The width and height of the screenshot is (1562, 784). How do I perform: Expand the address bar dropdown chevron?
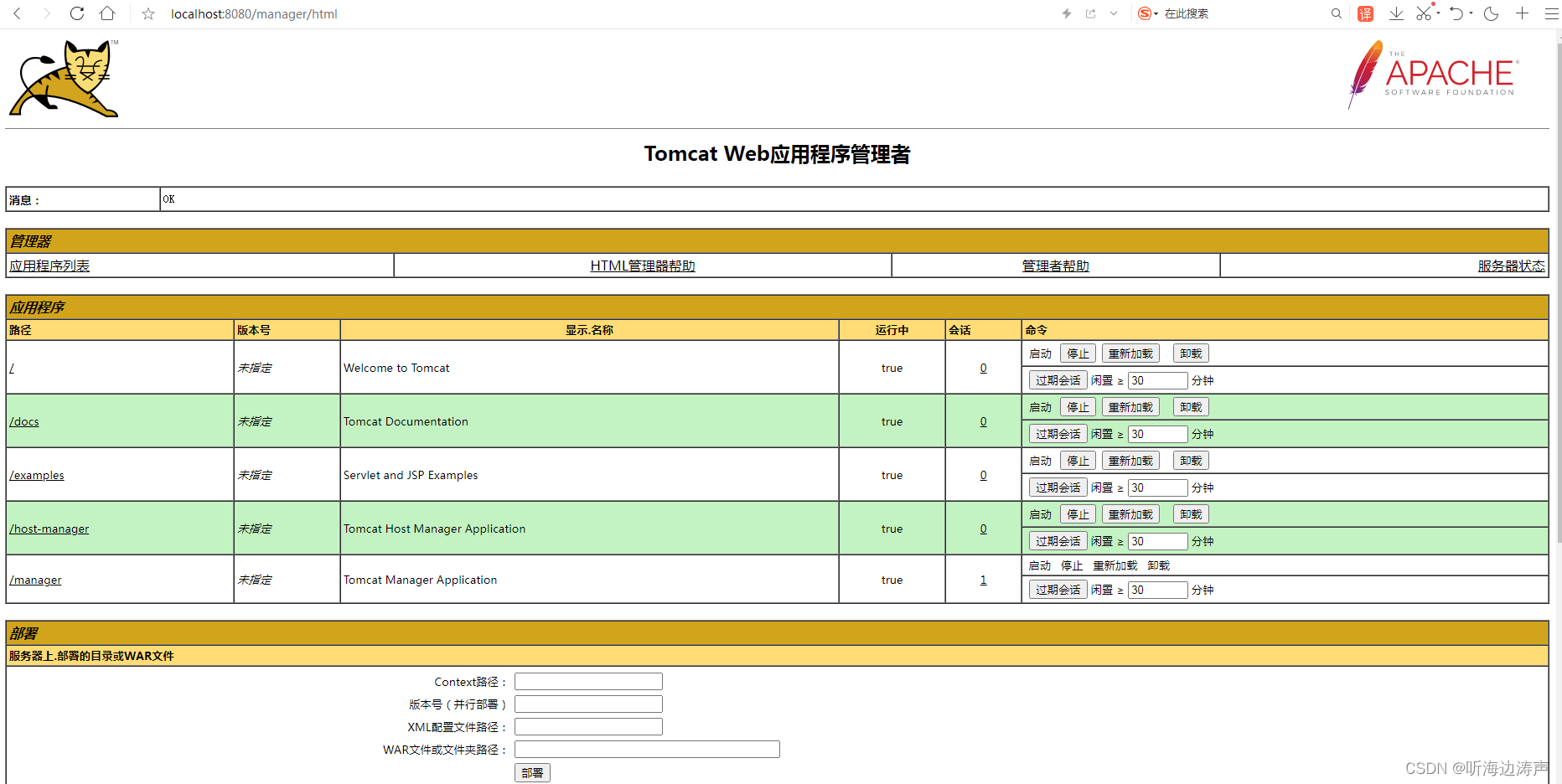(1114, 13)
